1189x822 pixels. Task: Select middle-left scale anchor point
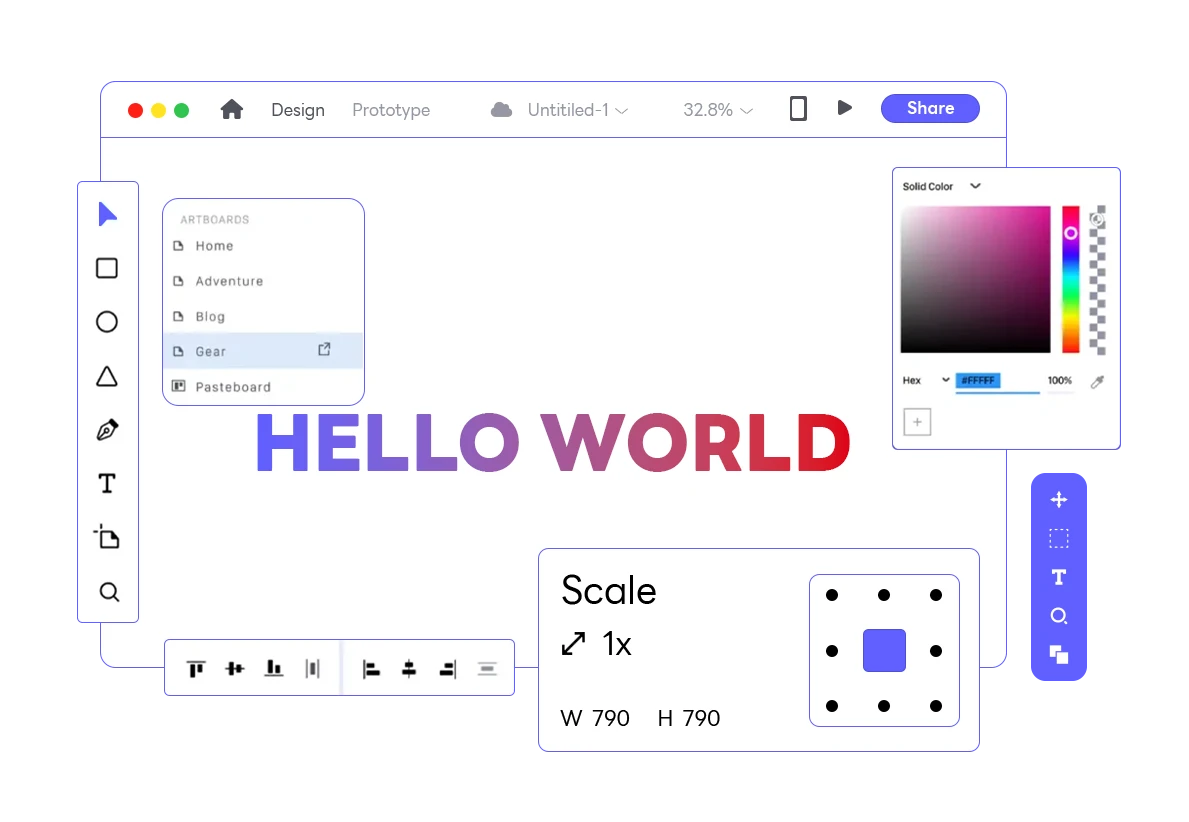point(832,651)
